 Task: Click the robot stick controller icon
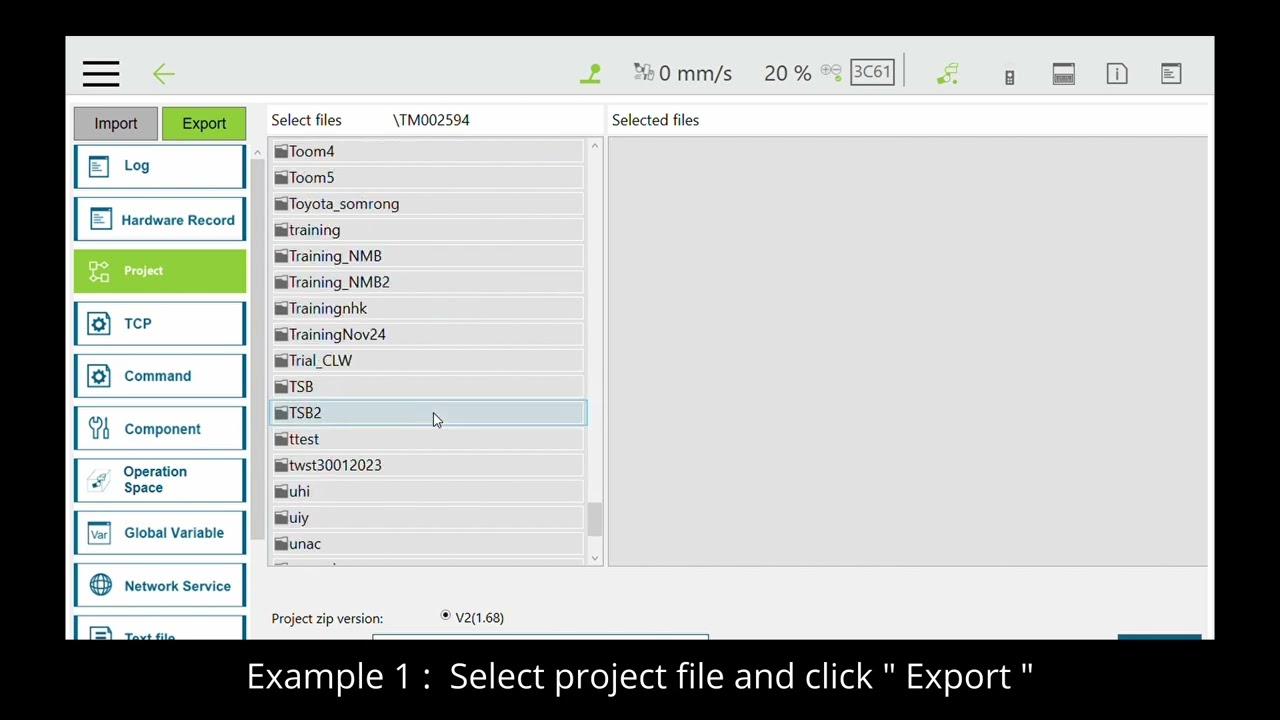1010,76
